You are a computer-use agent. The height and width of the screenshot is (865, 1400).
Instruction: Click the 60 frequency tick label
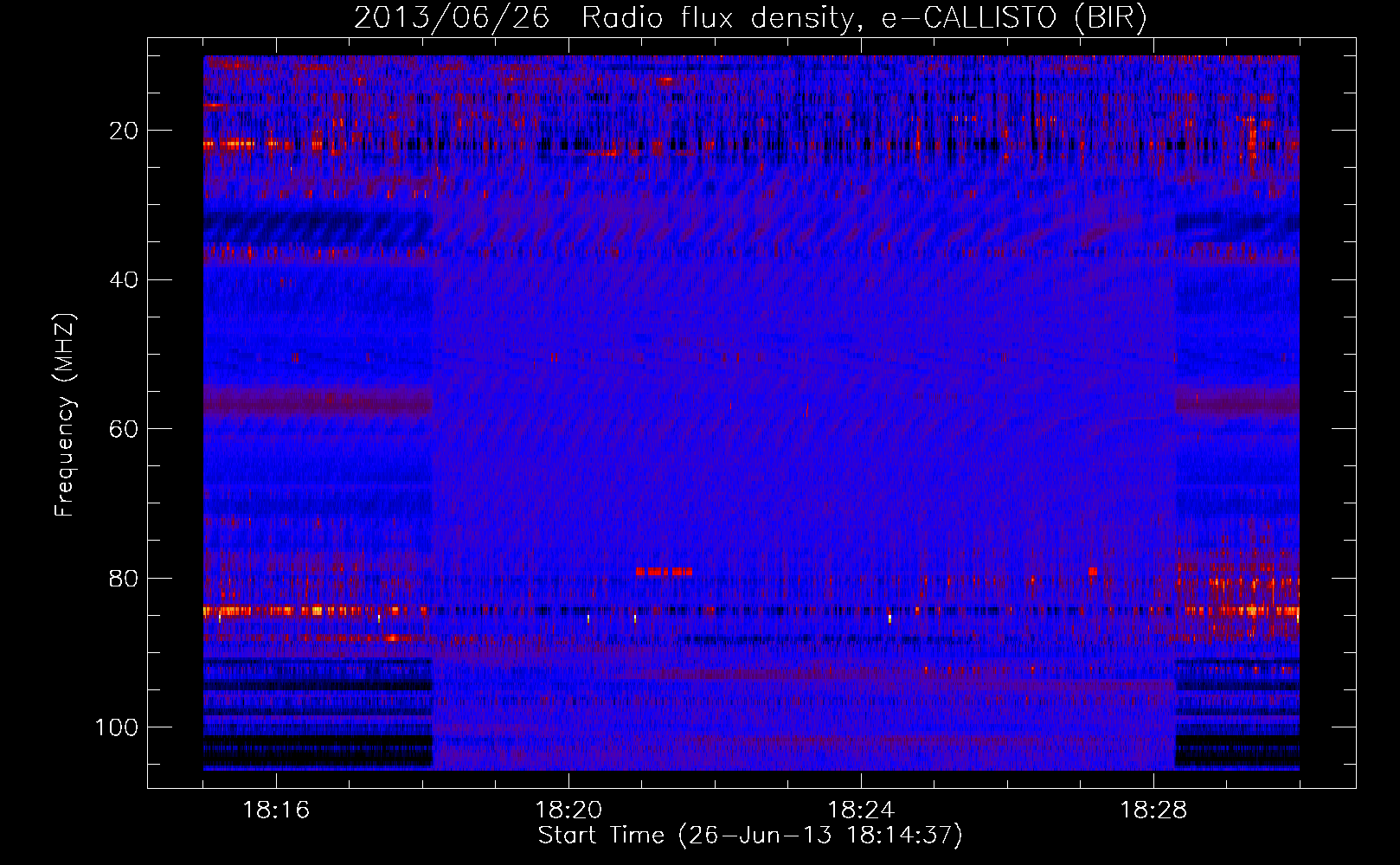pyautogui.click(x=125, y=429)
